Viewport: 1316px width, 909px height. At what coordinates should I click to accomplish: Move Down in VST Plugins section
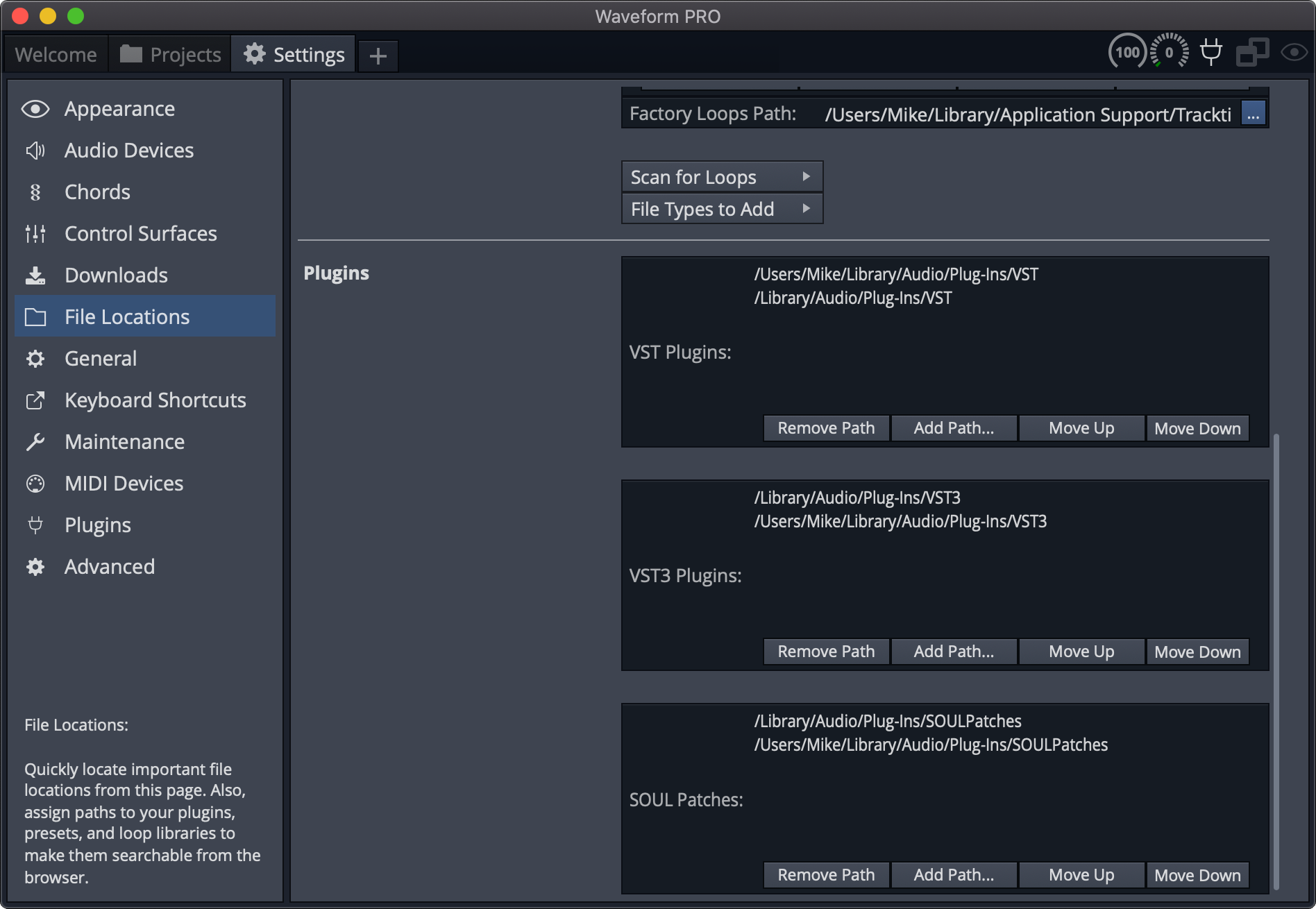pos(1197,428)
